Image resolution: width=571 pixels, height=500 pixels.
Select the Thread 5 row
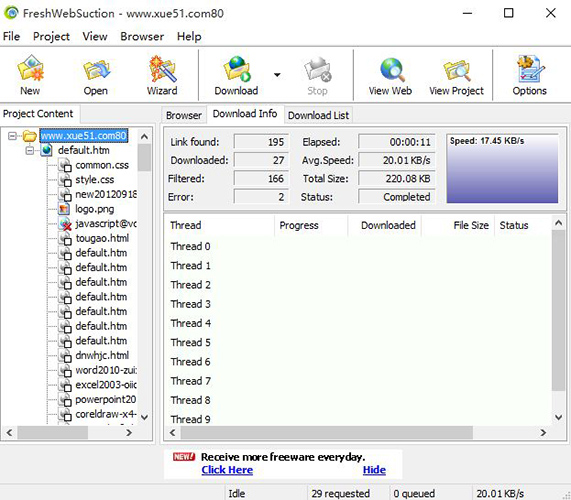(359, 343)
